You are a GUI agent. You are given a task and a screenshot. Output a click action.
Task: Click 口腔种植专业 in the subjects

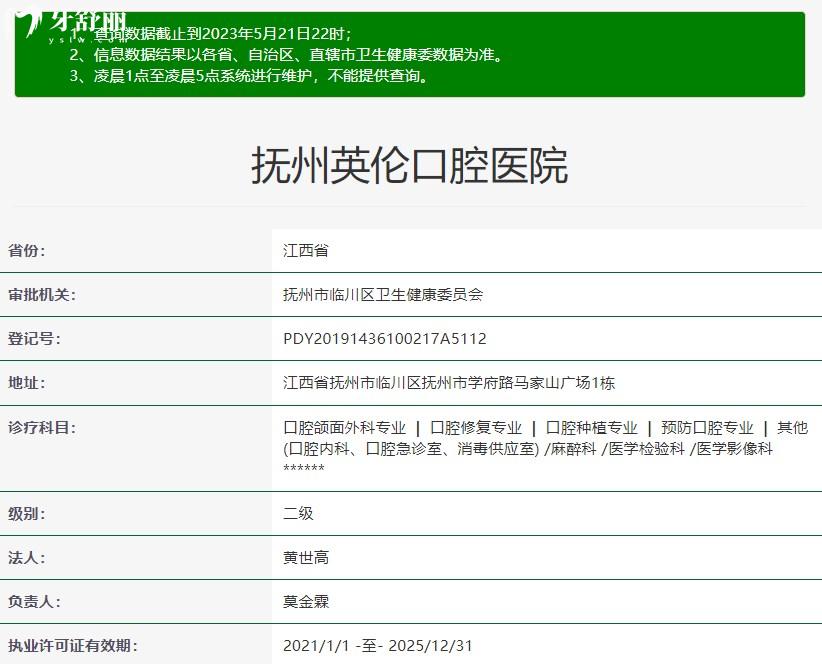pos(591,428)
